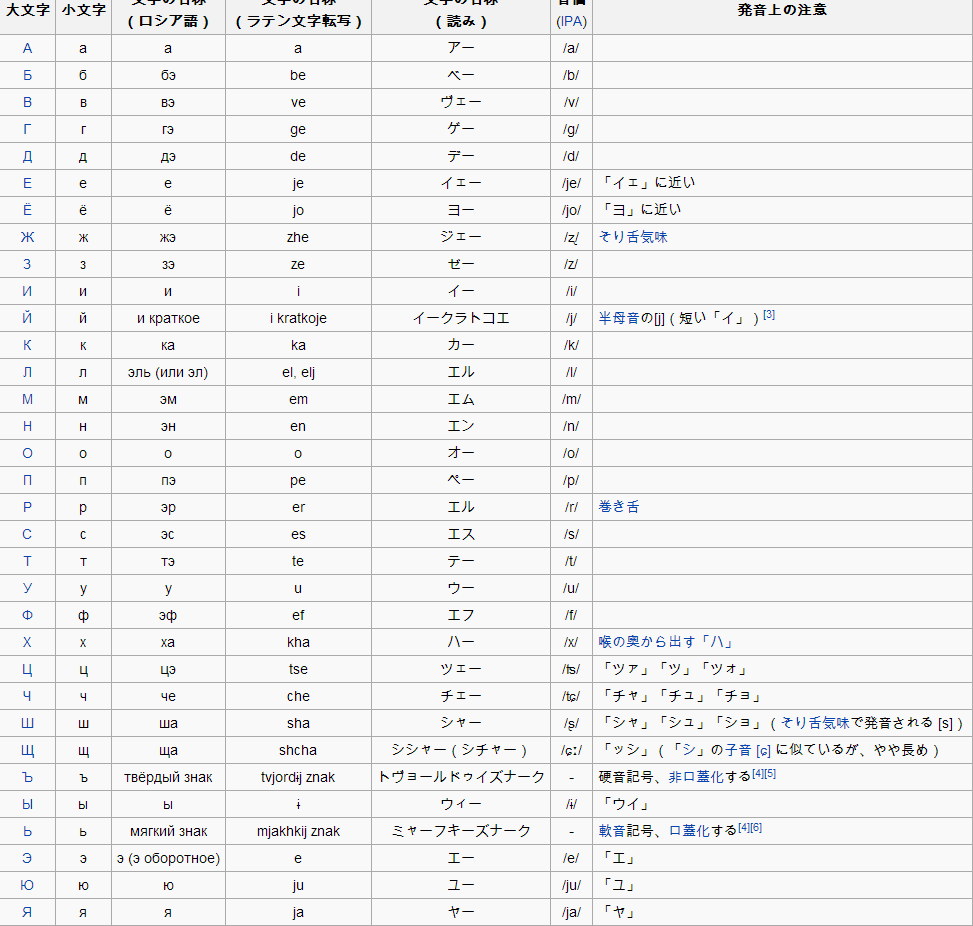Select the '大文字' column header

click(x=27, y=10)
